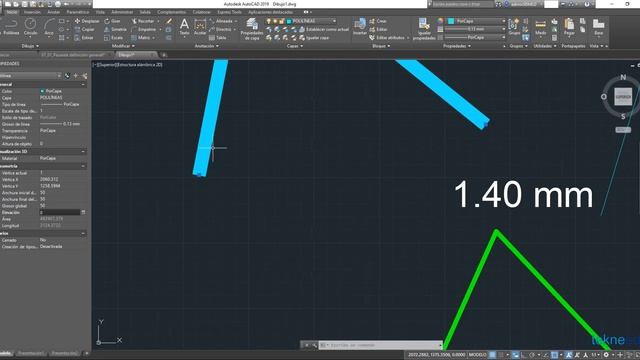Click the Copiar tool in Modificar
This screenshot has width=640, height=360.
[x=84, y=29]
